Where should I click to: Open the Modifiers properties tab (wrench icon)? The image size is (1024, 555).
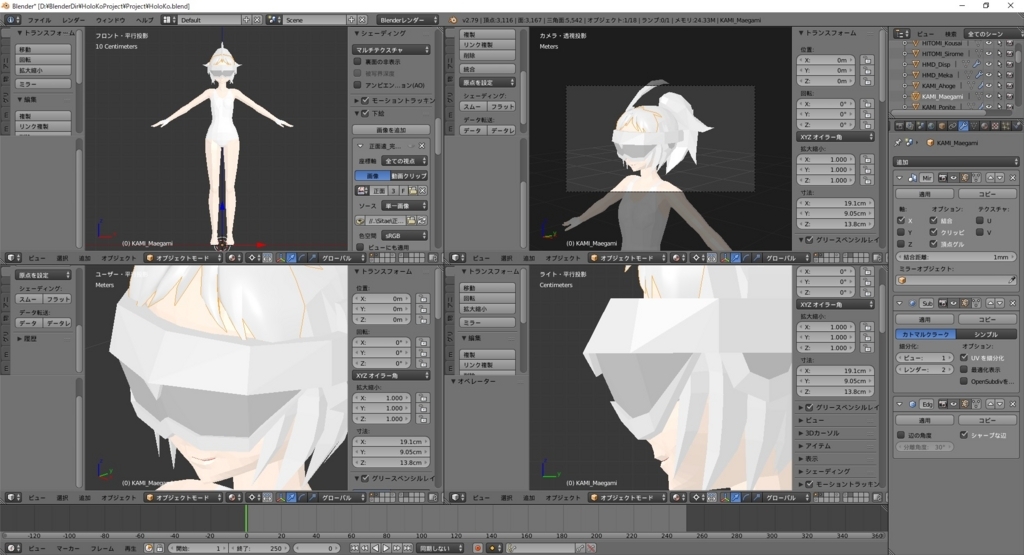coord(963,125)
